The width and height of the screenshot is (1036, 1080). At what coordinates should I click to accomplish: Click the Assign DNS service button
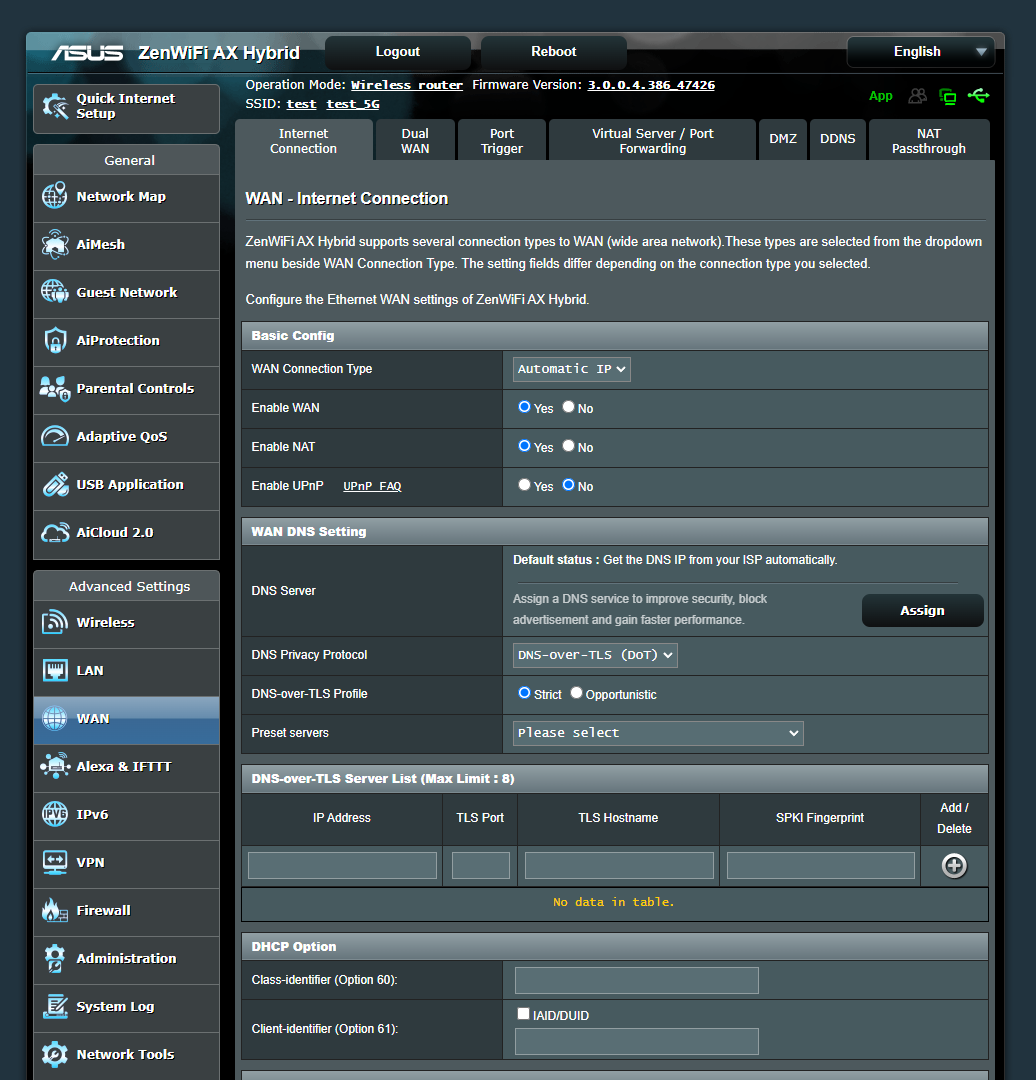921,610
